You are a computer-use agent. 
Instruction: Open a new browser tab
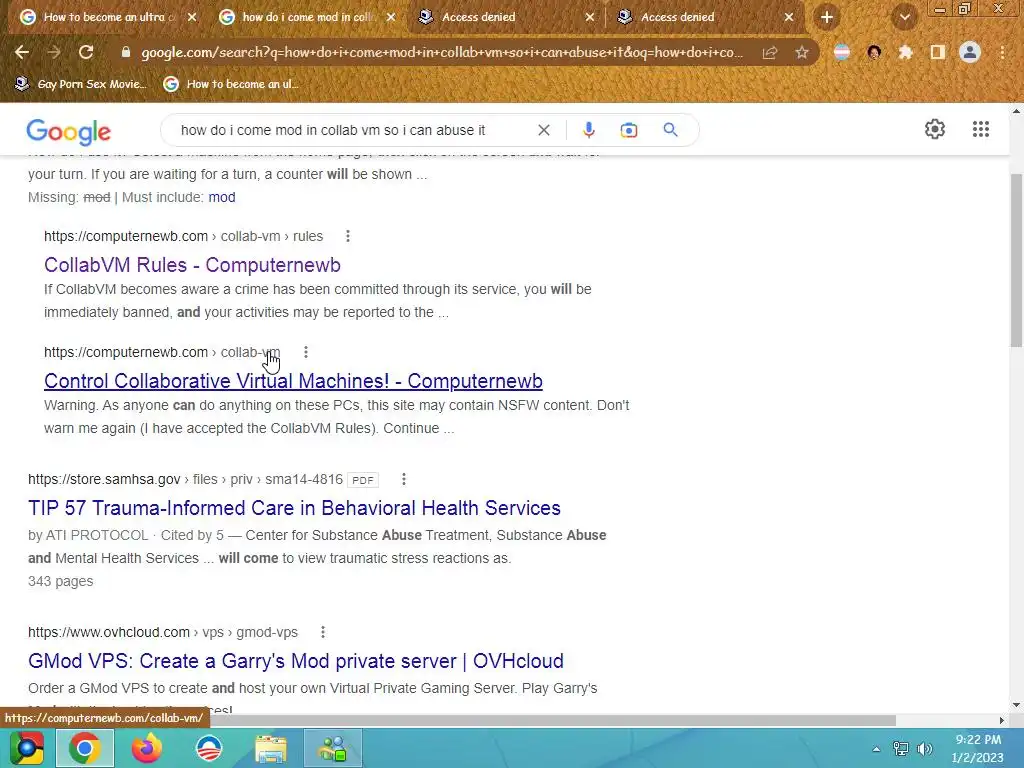pyautogui.click(x=827, y=17)
